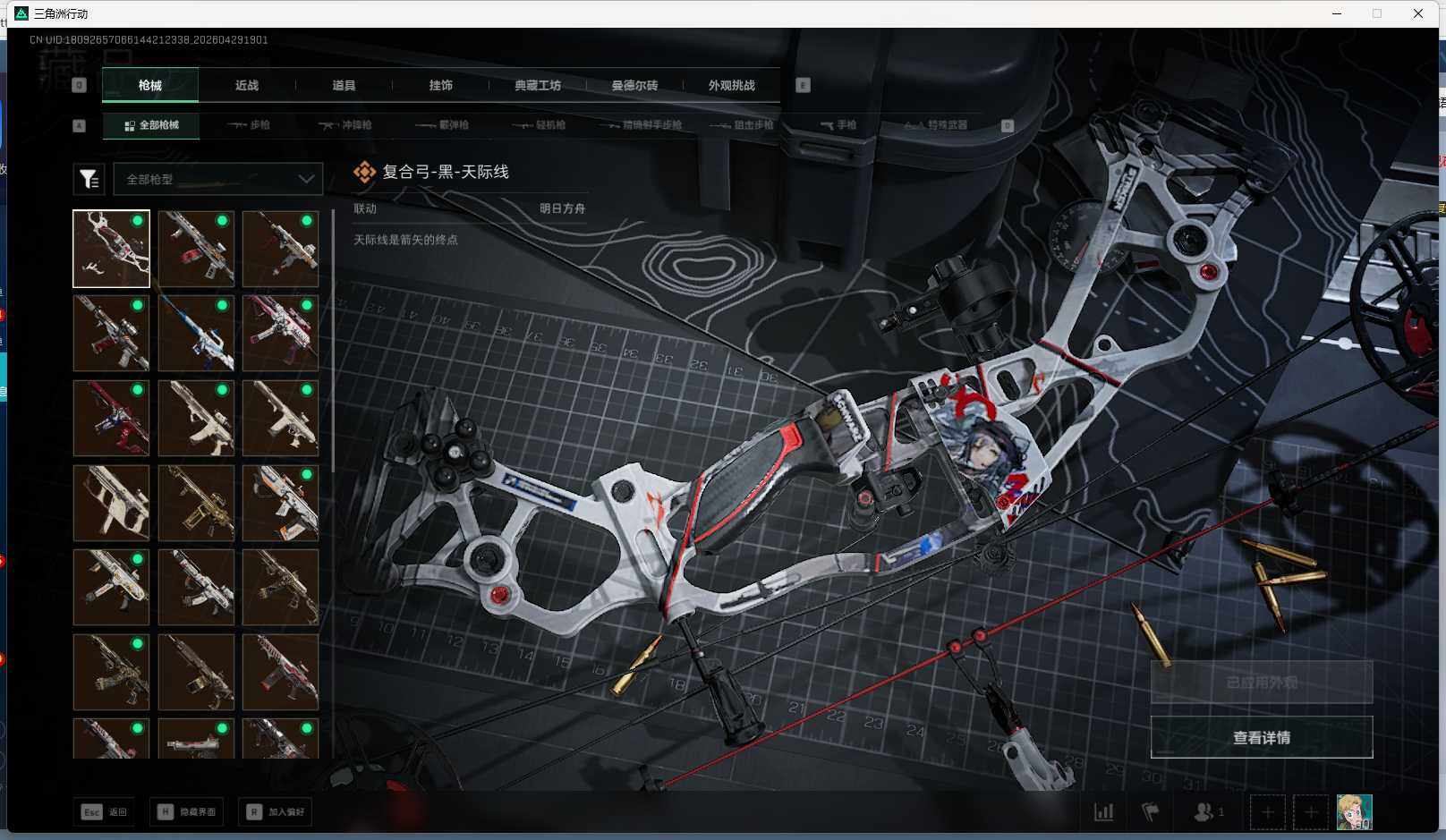Viewport: 1446px width, 840px height.
Task: Select the second row, first column skin thumbnail
Action: point(111,334)
